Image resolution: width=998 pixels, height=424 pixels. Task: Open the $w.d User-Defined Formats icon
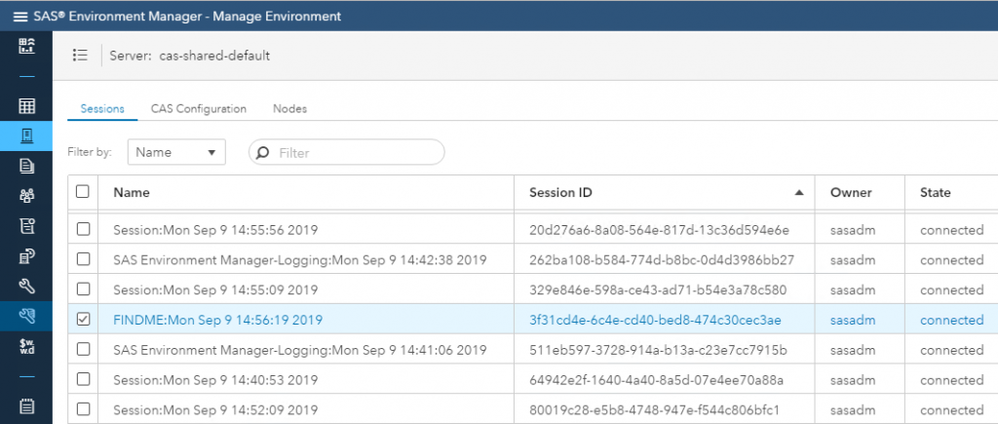(x=27, y=346)
